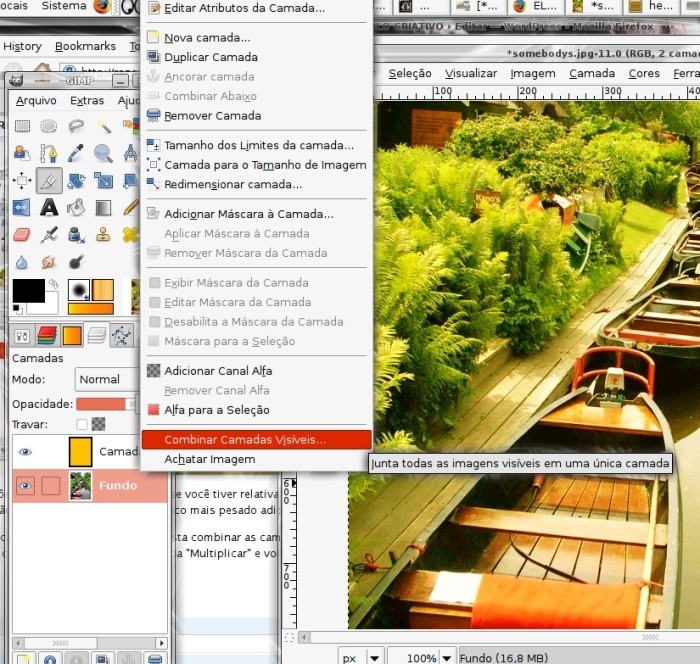Select the Move tool
Image resolution: width=700 pixels, height=664 pixels.
tap(22, 180)
